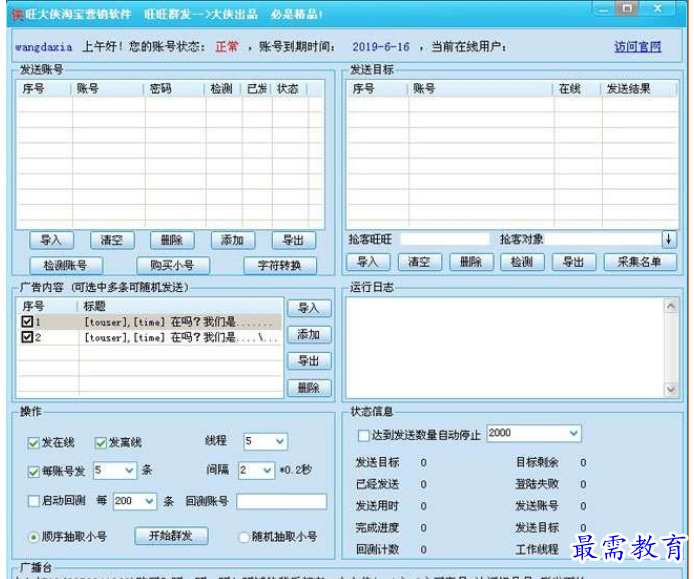The image size is (694, 579).
Task: Click the 检测 column header in 发送账号
Action: tap(221, 89)
